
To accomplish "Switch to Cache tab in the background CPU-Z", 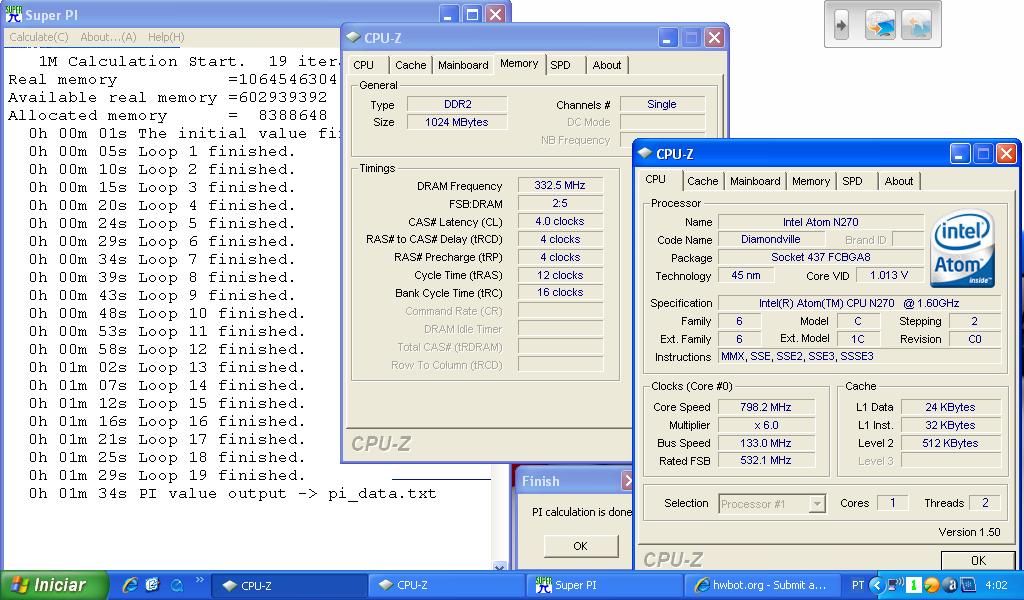I will [411, 65].
